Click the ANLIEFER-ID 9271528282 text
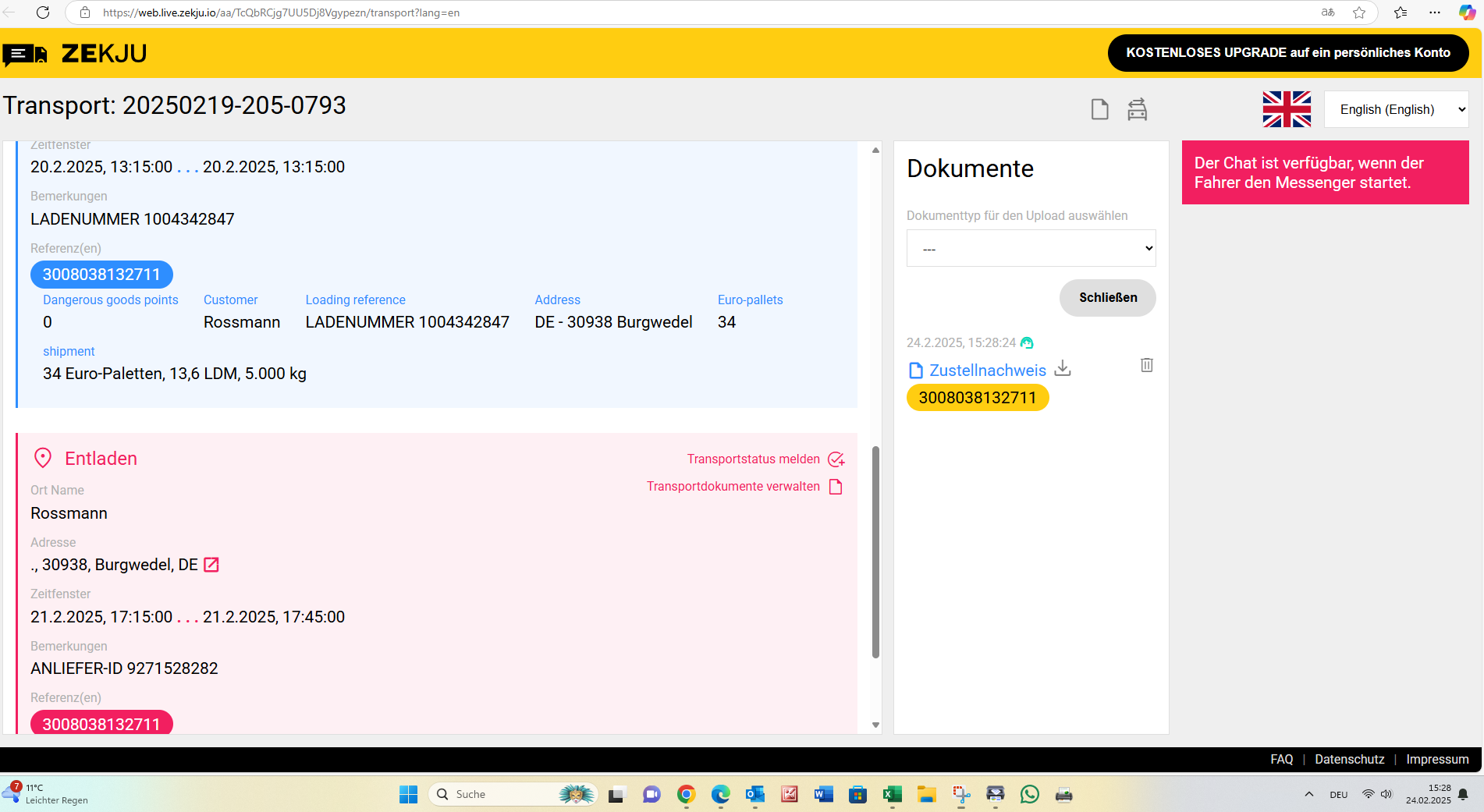Image resolution: width=1484 pixels, height=812 pixels. pos(124,668)
